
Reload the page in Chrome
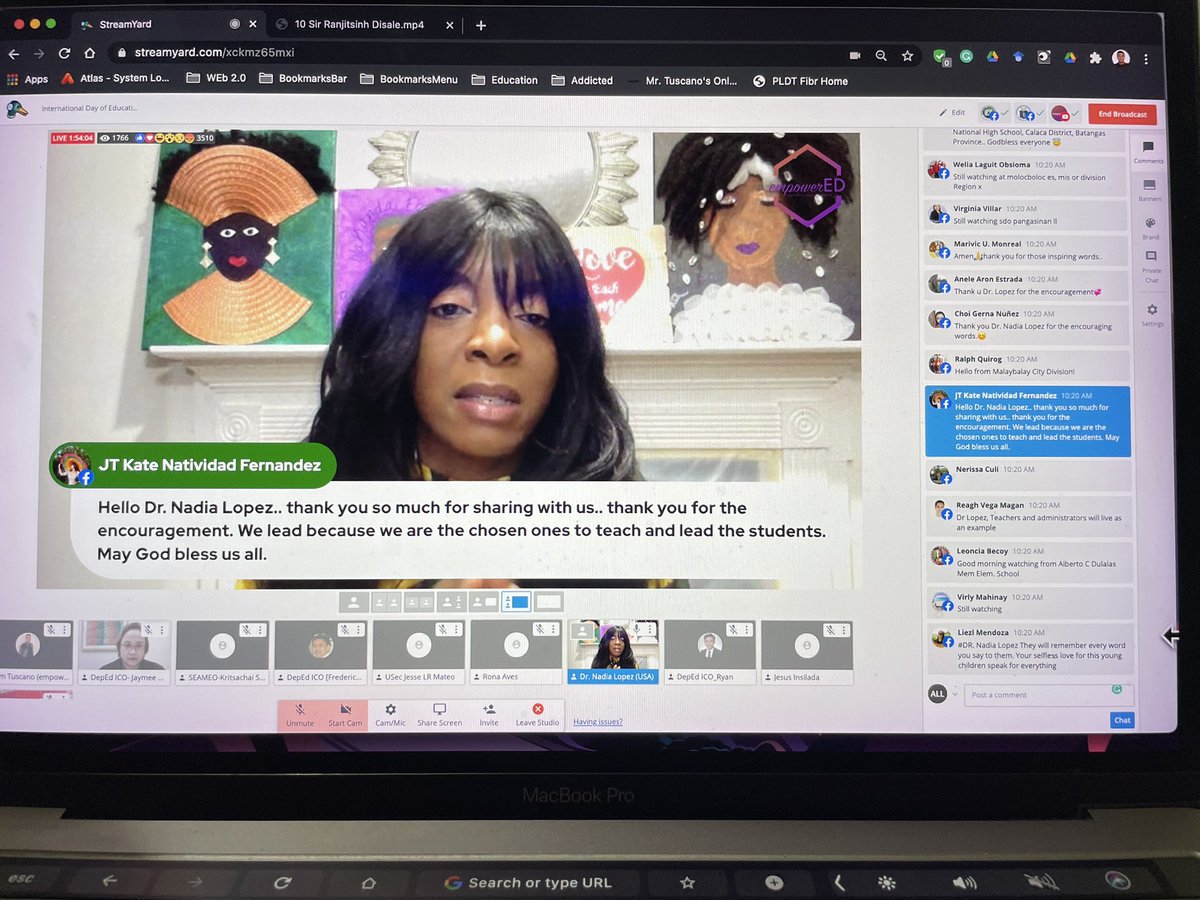(65, 53)
